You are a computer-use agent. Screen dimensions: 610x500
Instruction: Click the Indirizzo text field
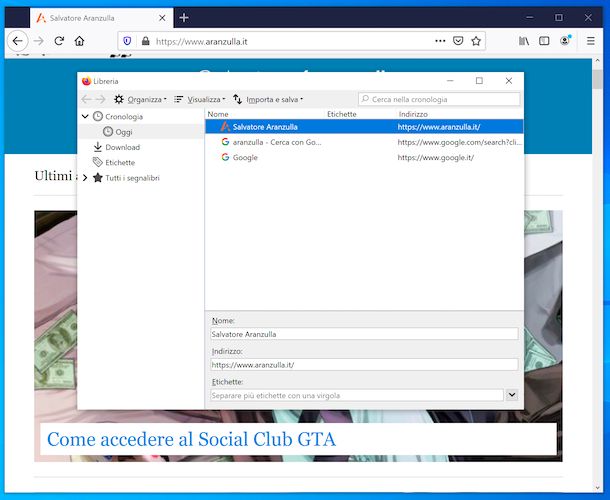364,365
